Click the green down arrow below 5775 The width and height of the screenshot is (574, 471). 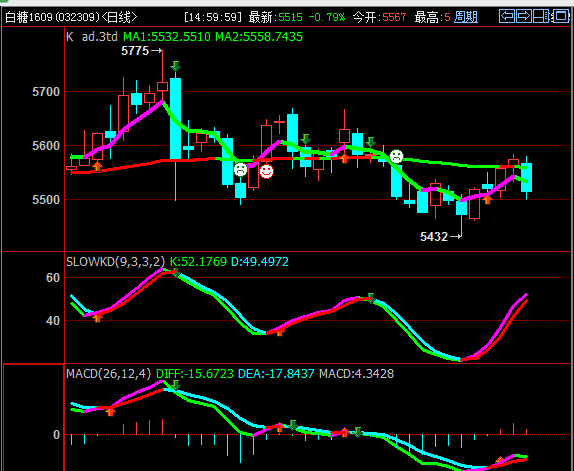(176, 66)
